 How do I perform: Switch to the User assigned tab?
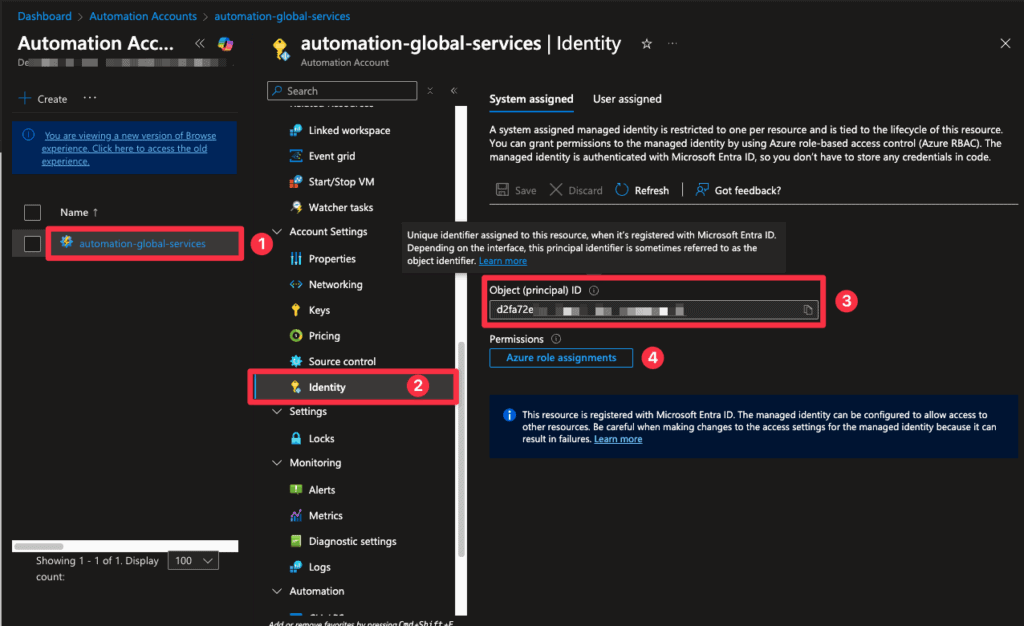click(627, 99)
